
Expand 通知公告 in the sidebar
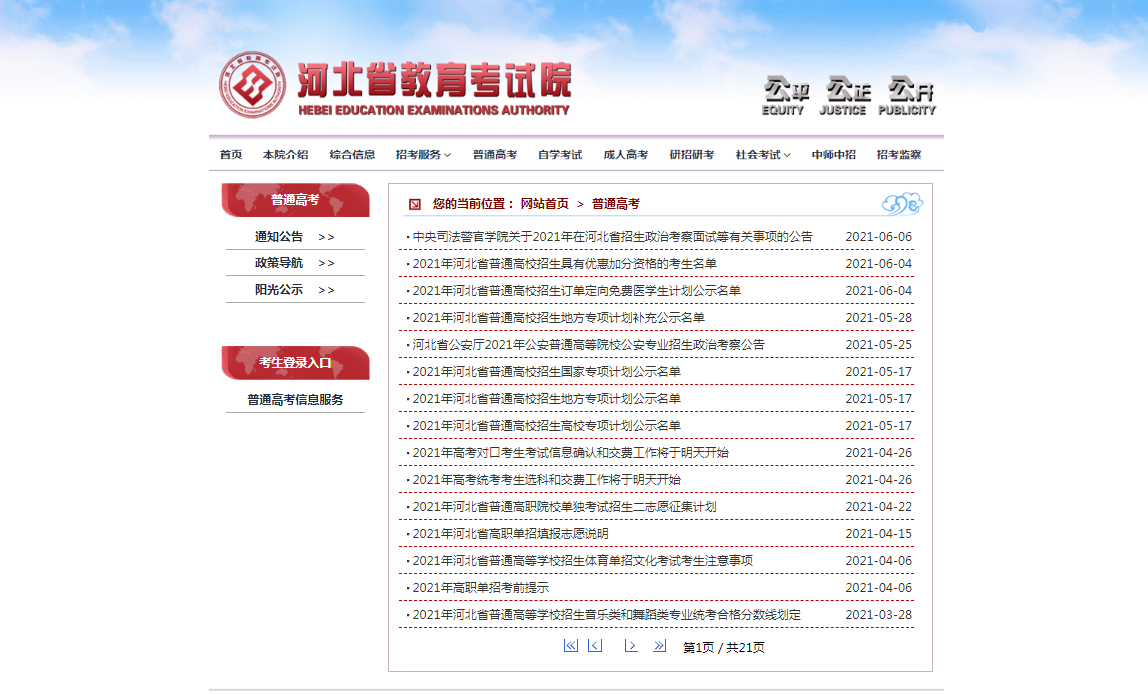(294, 237)
